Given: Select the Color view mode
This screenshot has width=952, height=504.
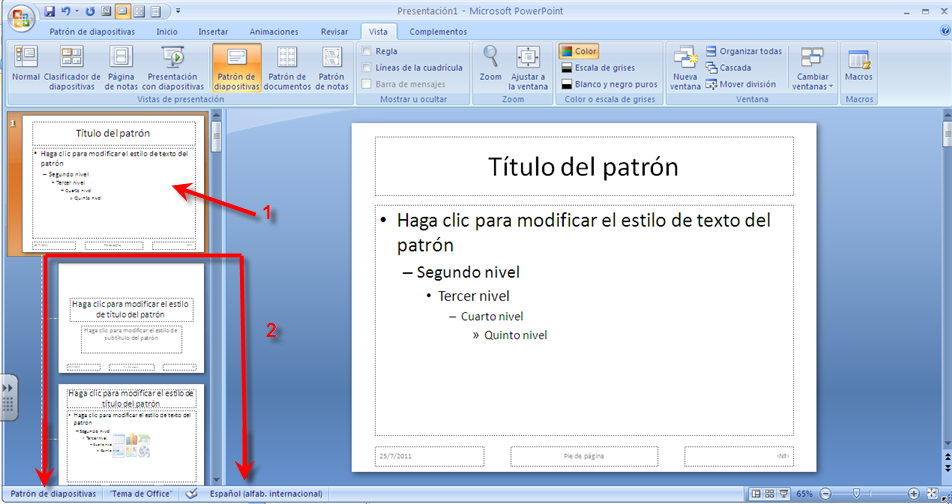Looking at the screenshot, I should point(579,51).
